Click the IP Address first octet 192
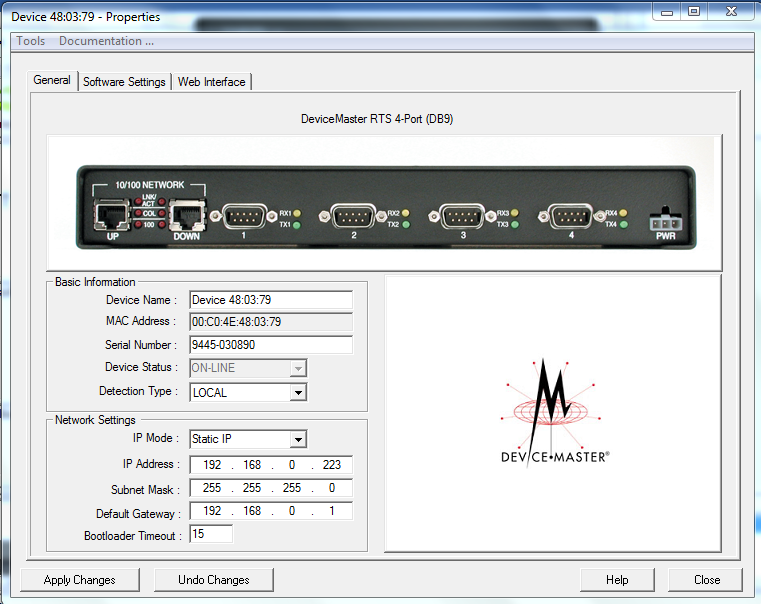This screenshot has width=761, height=604. tap(212, 465)
